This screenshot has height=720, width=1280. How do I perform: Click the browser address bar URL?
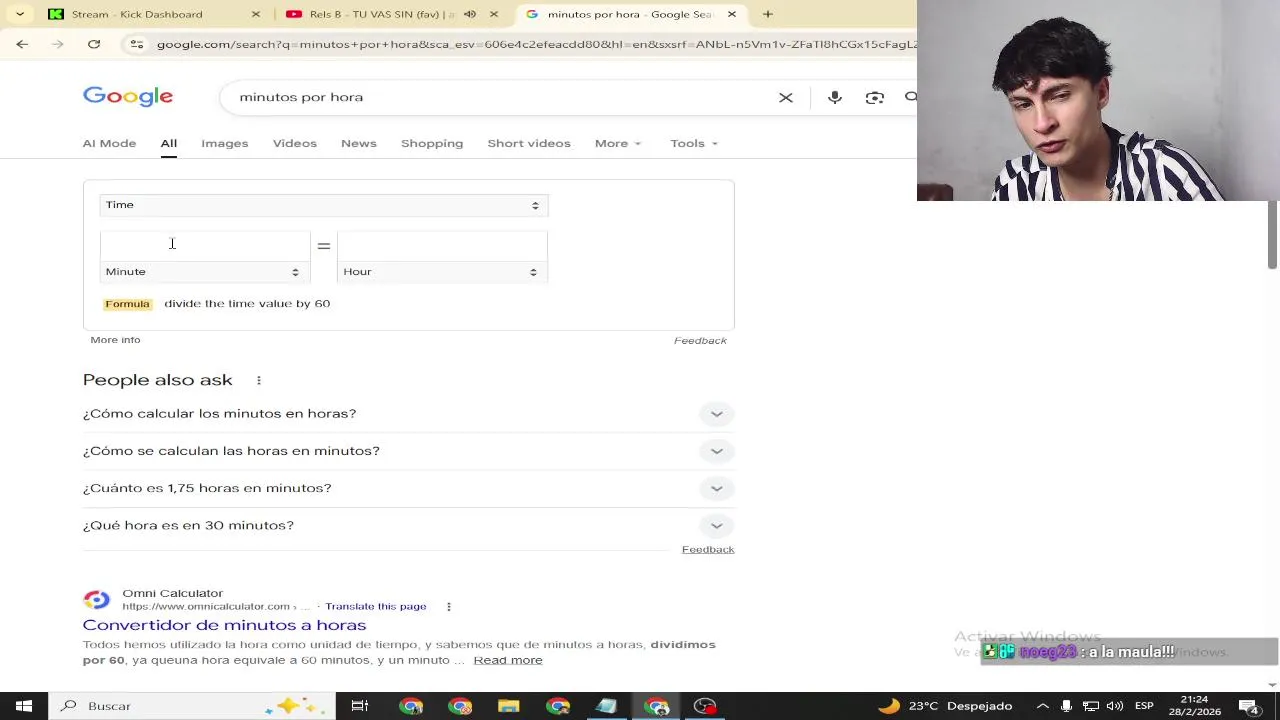(x=535, y=44)
